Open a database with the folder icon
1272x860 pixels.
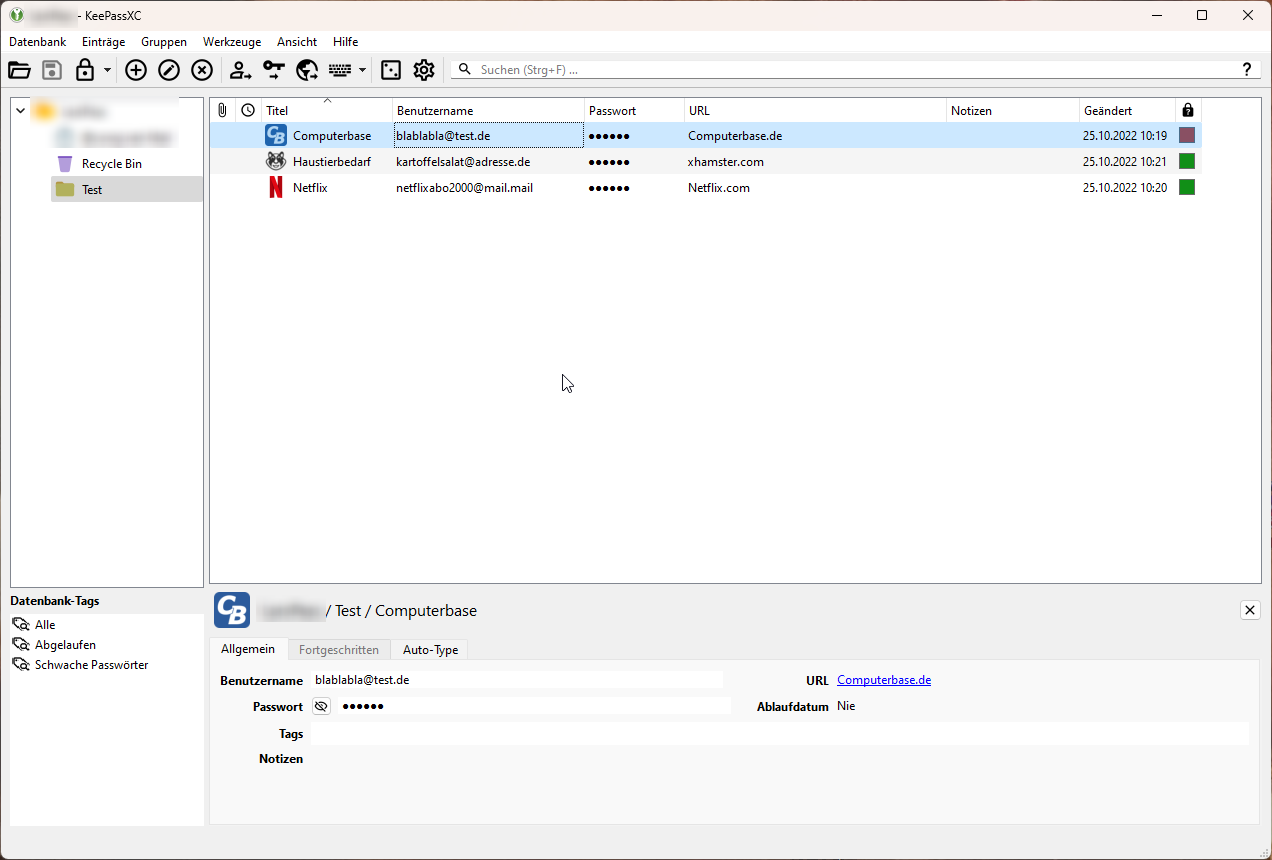click(x=19, y=70)
